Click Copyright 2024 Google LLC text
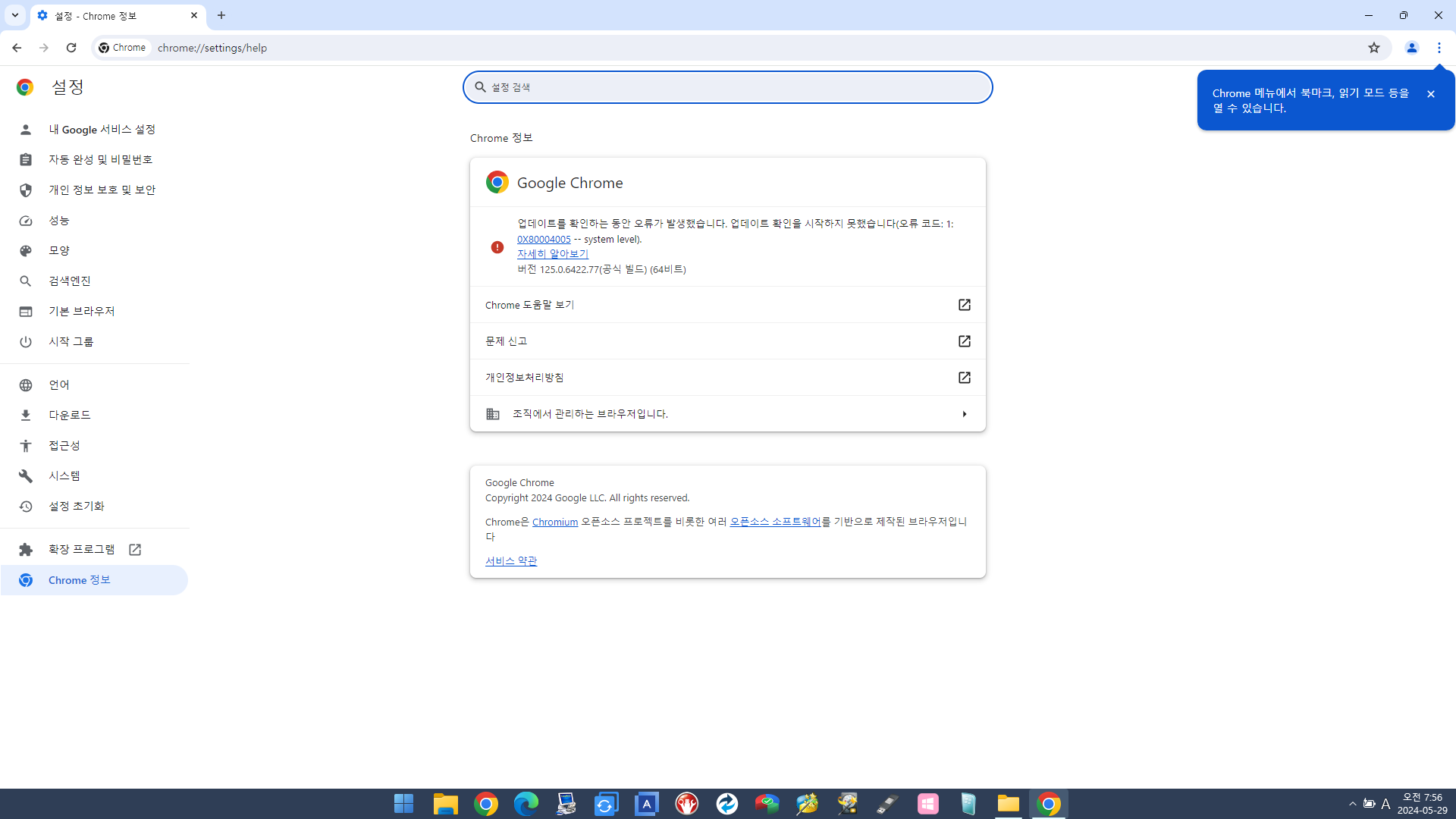This screenshot has width=1456, height=819. coord(587,498)
